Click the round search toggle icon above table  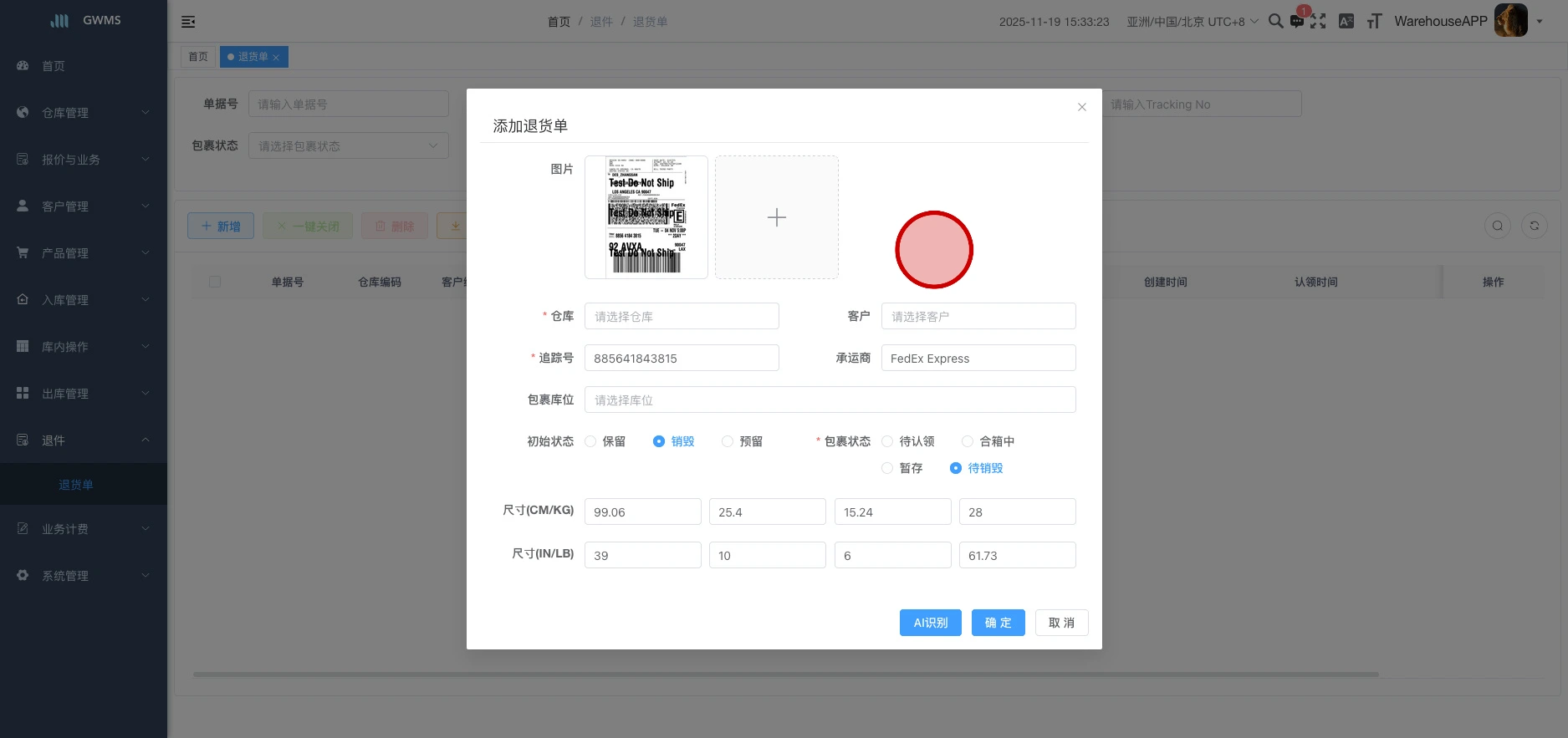click(x=1497, y=226)
